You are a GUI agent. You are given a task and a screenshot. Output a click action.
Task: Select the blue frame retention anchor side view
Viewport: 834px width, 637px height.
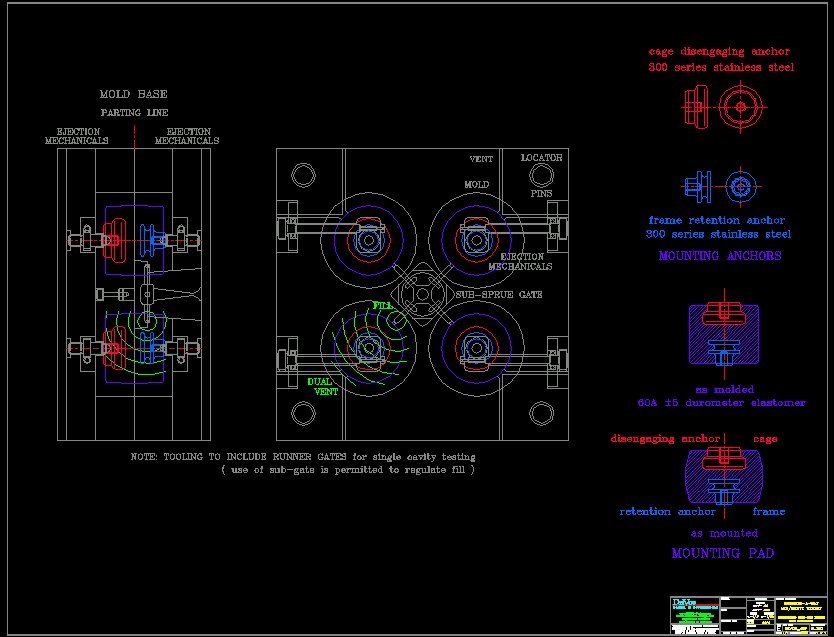pos(699,185)
